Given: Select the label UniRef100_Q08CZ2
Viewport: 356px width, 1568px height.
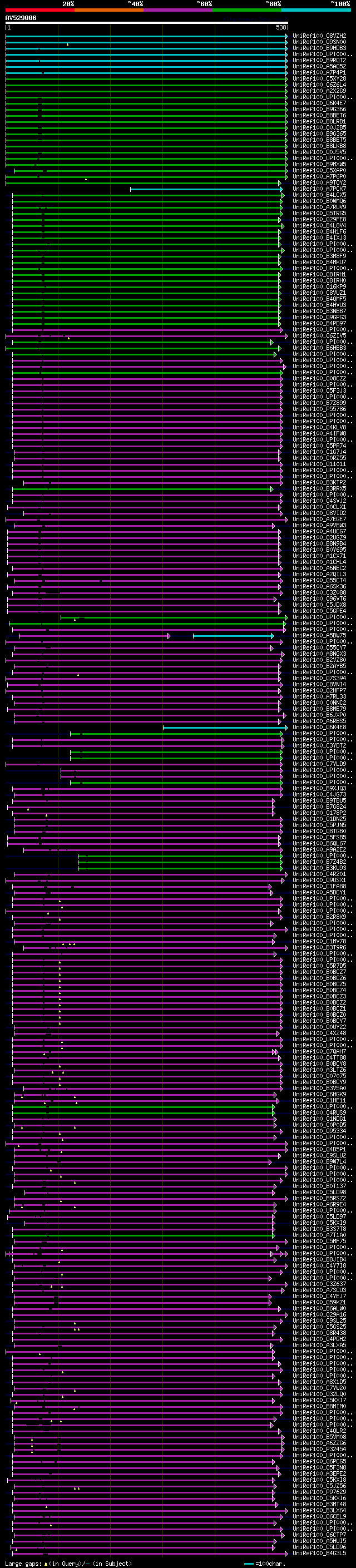Looking at the screenshot, I should click(x=319, y=379).
